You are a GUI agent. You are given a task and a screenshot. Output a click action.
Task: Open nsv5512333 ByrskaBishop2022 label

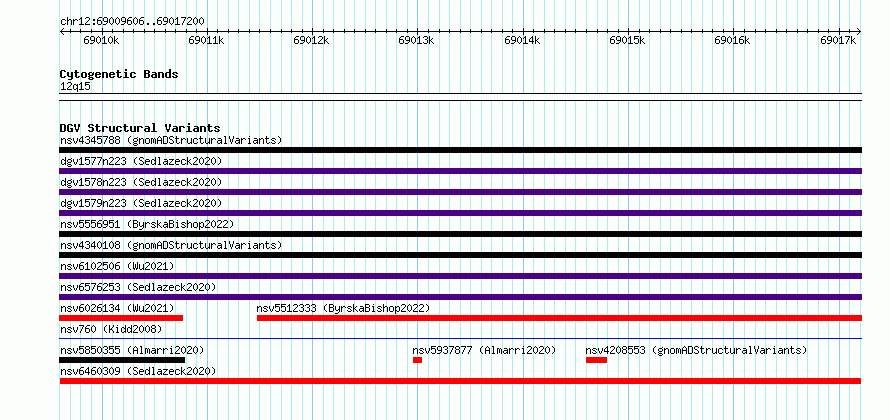coord(343,308)
